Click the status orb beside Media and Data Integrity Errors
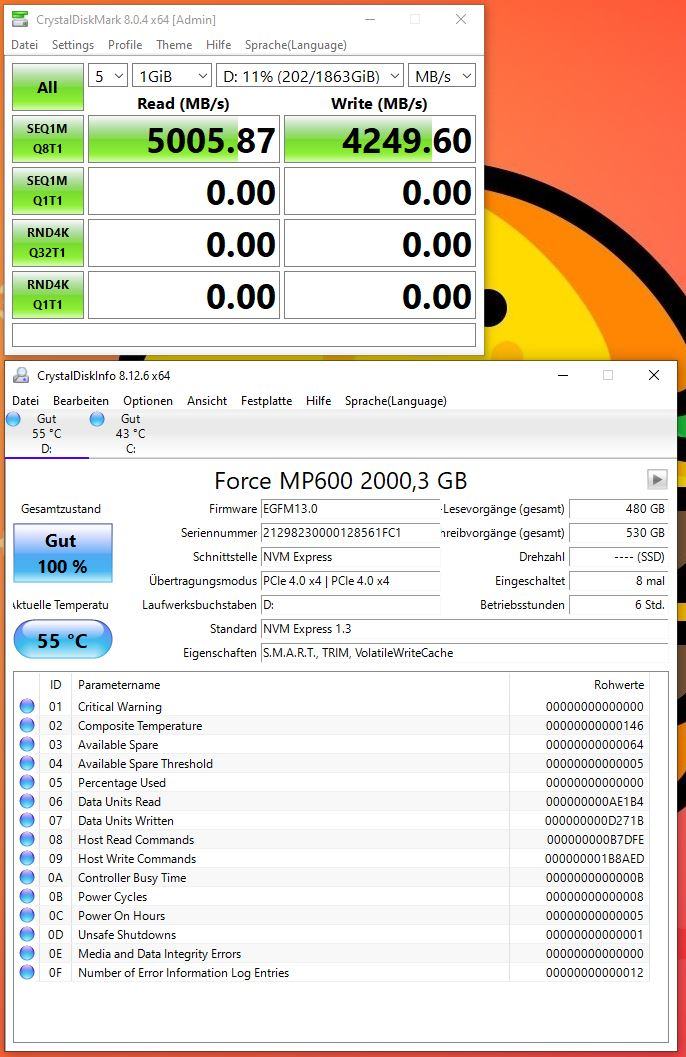686x1057 pixels. (27, 953)
